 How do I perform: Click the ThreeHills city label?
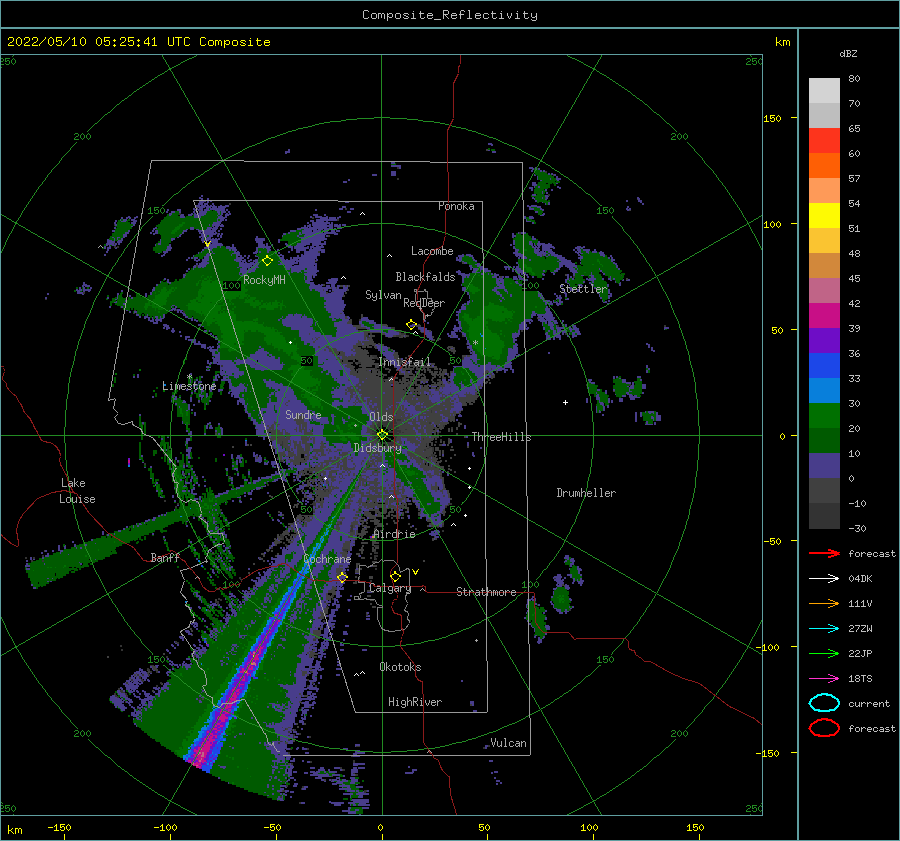pos(502,437)
